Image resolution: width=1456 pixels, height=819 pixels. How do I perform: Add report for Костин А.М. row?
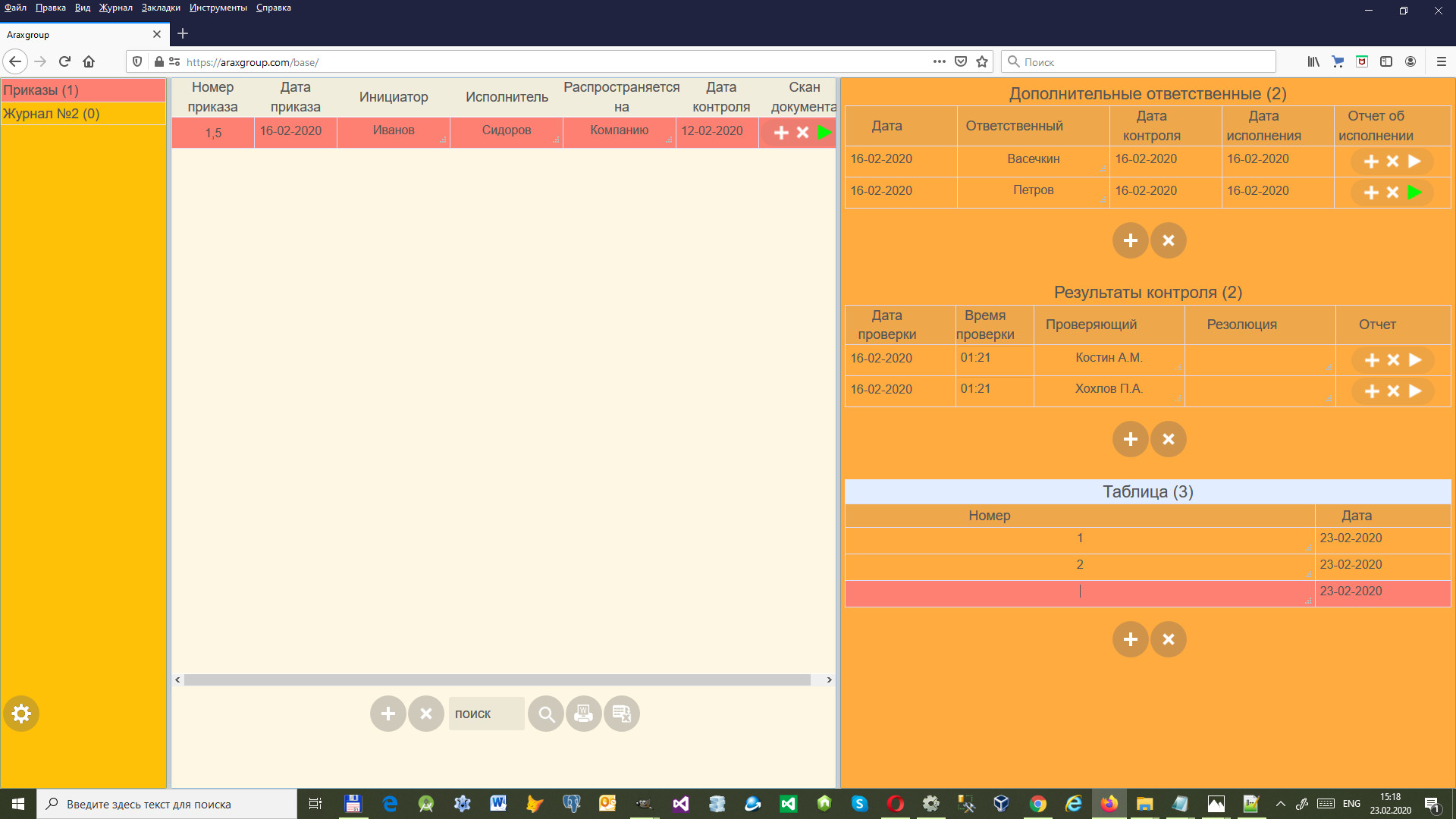(1371, 360)
